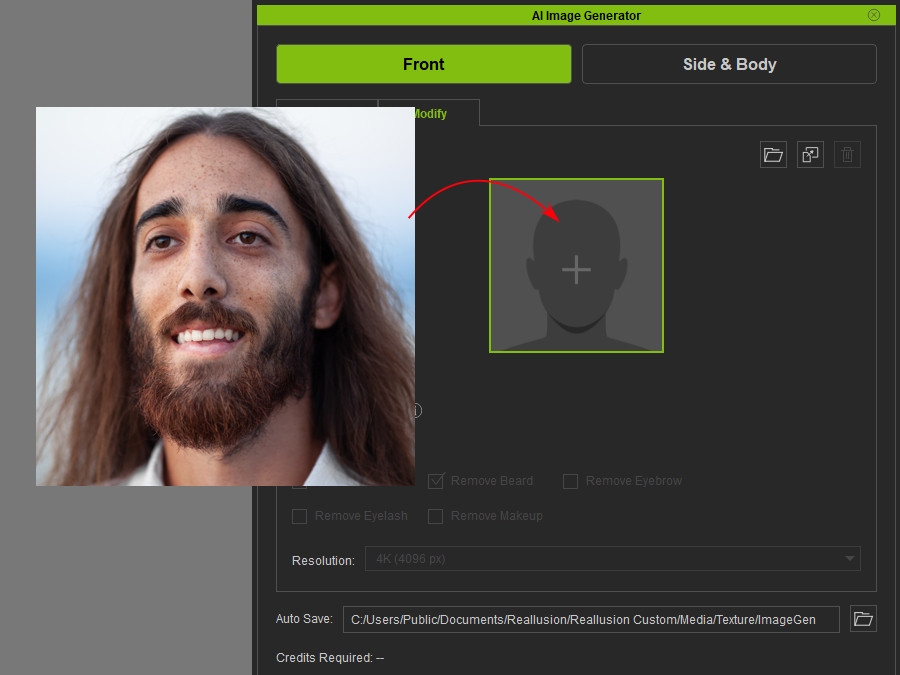Viewport: 900px width, 675px height.
Task: Uncheck the Remove Beard checkbox
Action: point(436,481)
